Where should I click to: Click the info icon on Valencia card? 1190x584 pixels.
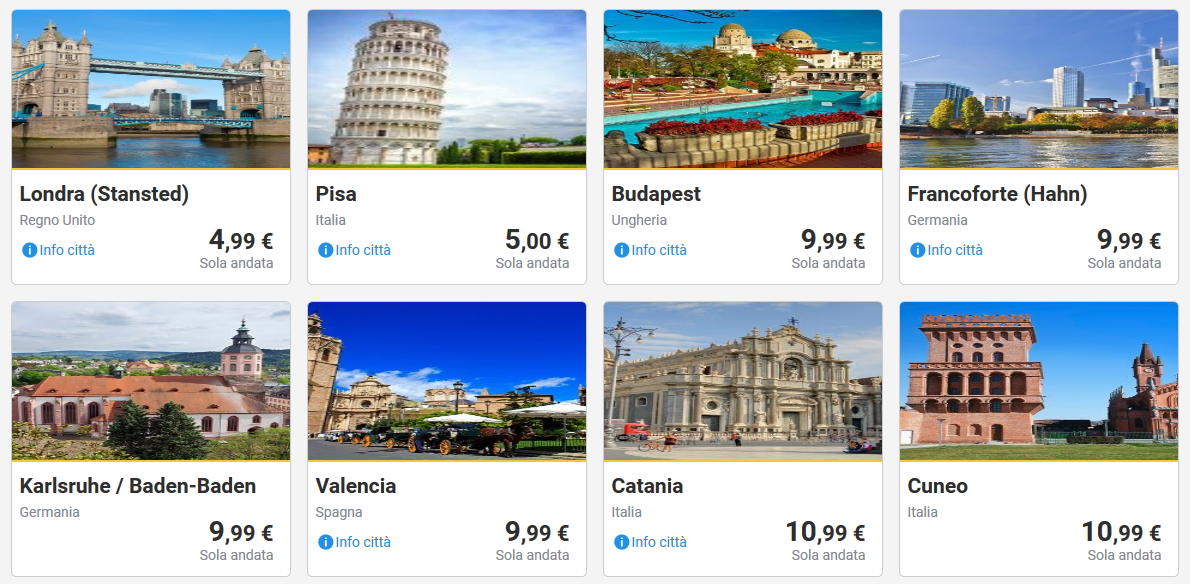325,542
